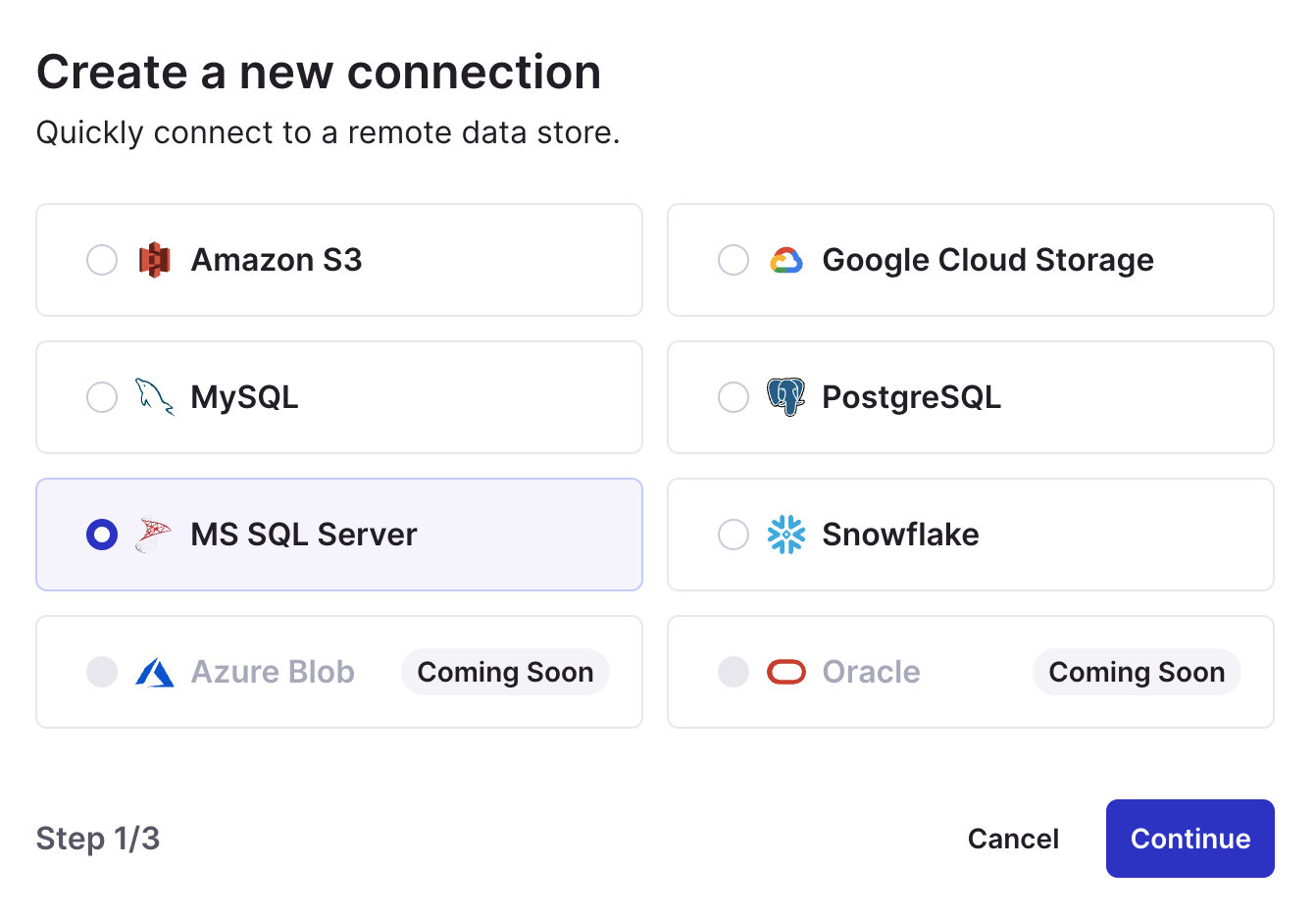Click the Google Cloud logo icon
This screenshot has width=1316, height=918.
[x=786, y=260]
